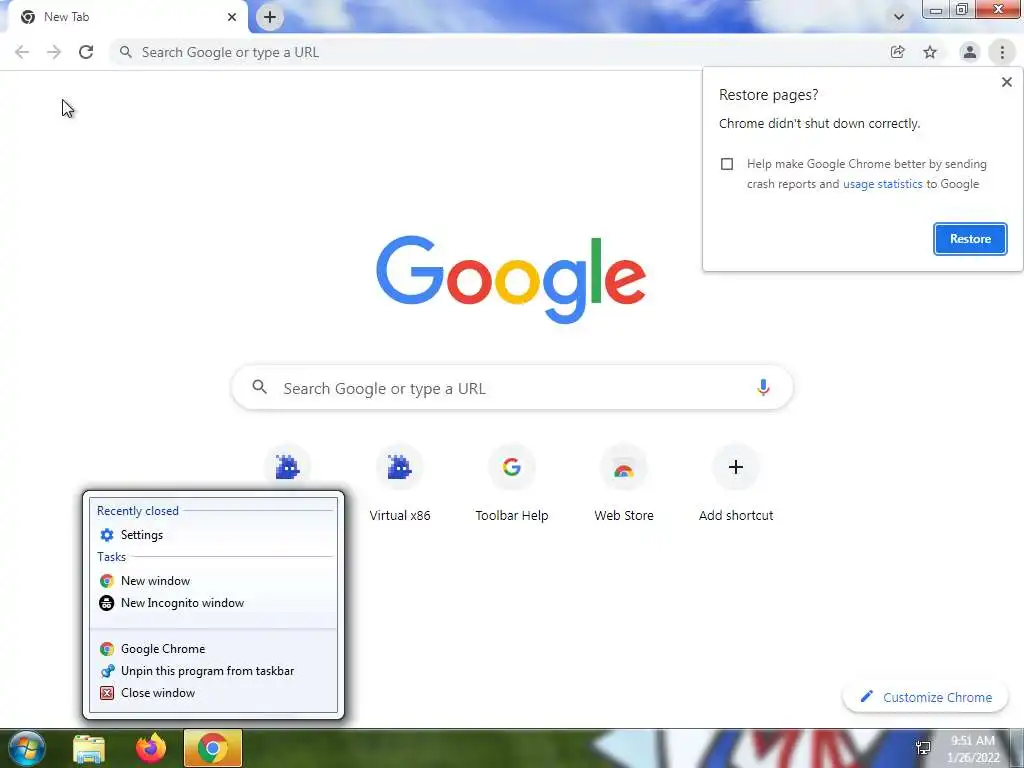The height and width of the screenshot is (768, 1024).
Task: Close the New Tab tab
Action: pyautogui.click(x=232, y=17)
